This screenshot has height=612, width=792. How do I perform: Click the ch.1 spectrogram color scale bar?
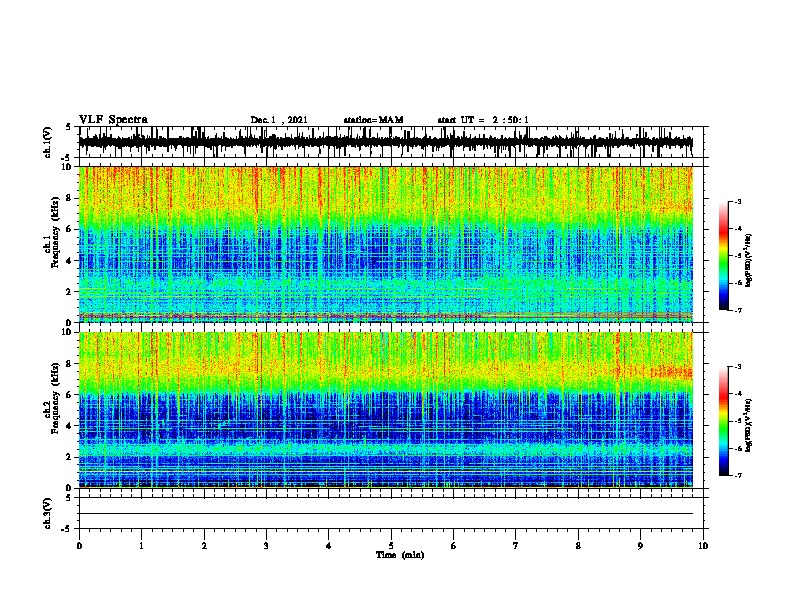tap(724, 256)
